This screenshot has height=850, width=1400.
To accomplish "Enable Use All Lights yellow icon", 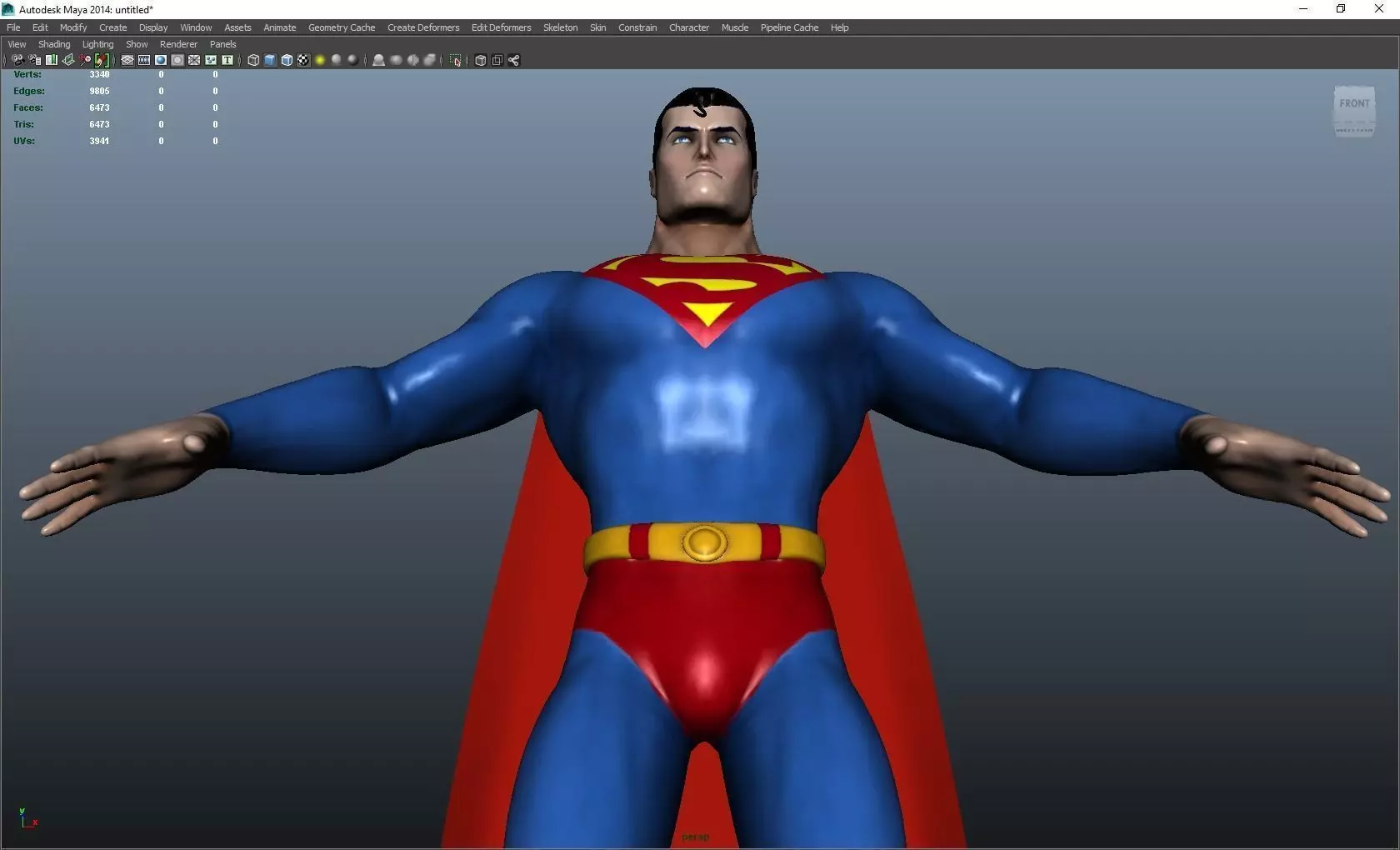I will [x=320, y=60].
